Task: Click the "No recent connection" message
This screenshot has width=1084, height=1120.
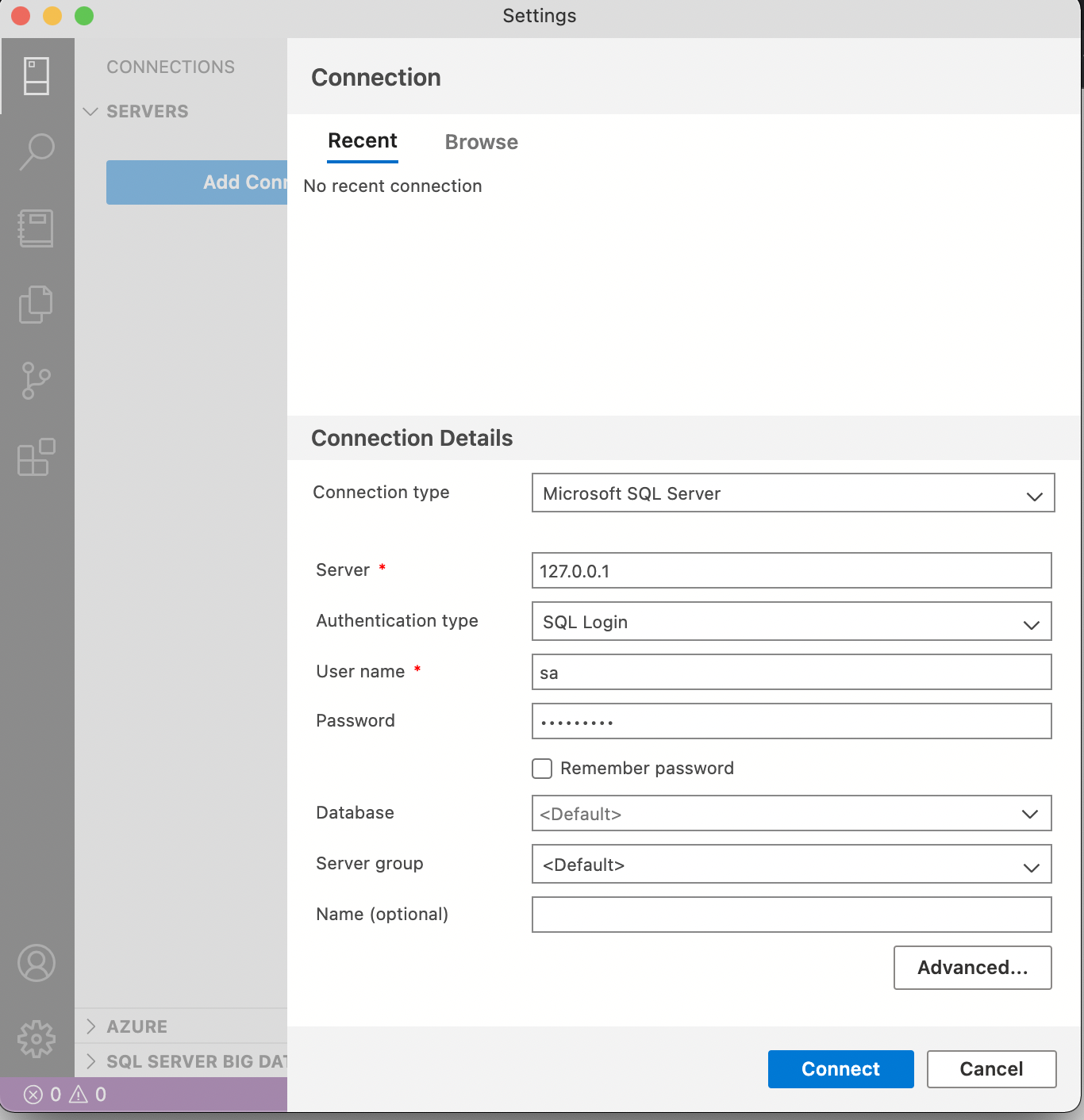Action: [x=393, y=186]
